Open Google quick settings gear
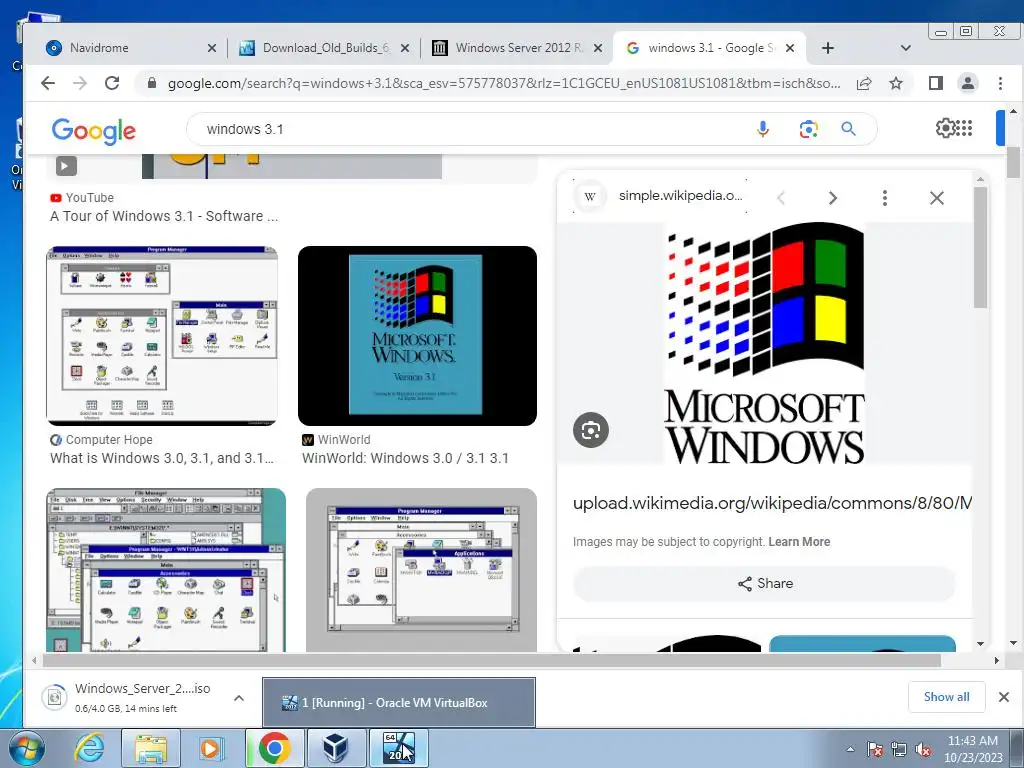Image resolution: width=1024 pixels, height=768 pixels. (x=944, y=127)
